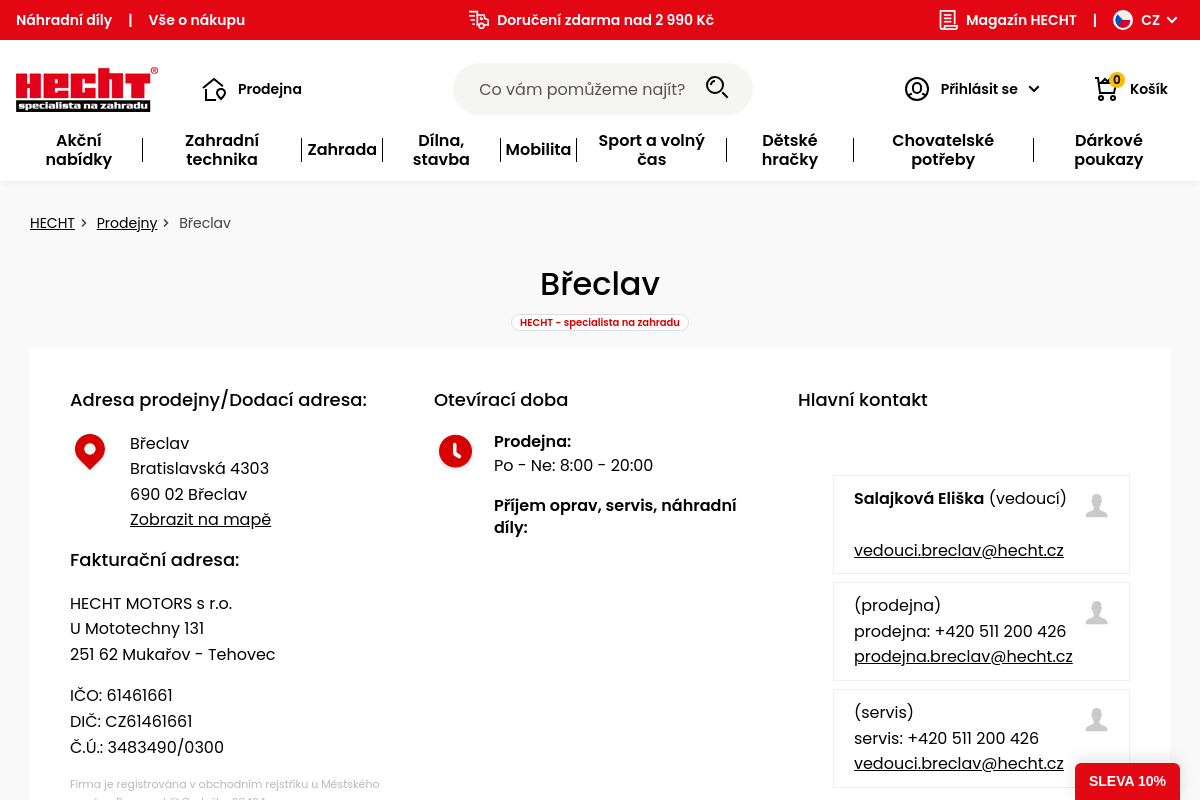
Task: Click the Břeclav page heading
Action: (x=600, y=284)
